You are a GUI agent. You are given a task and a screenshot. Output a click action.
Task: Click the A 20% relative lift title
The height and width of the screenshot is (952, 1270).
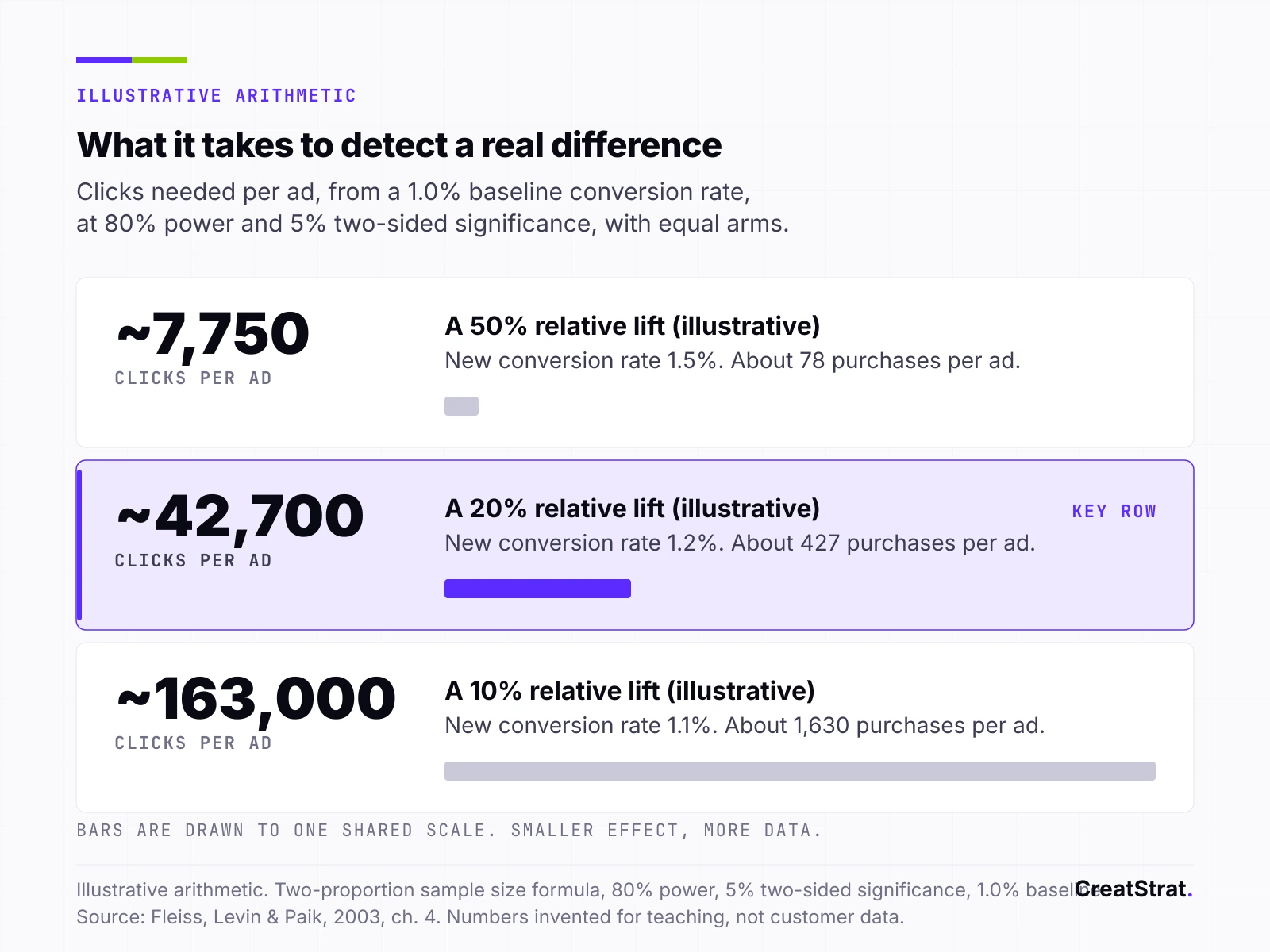tap(633, 509)
